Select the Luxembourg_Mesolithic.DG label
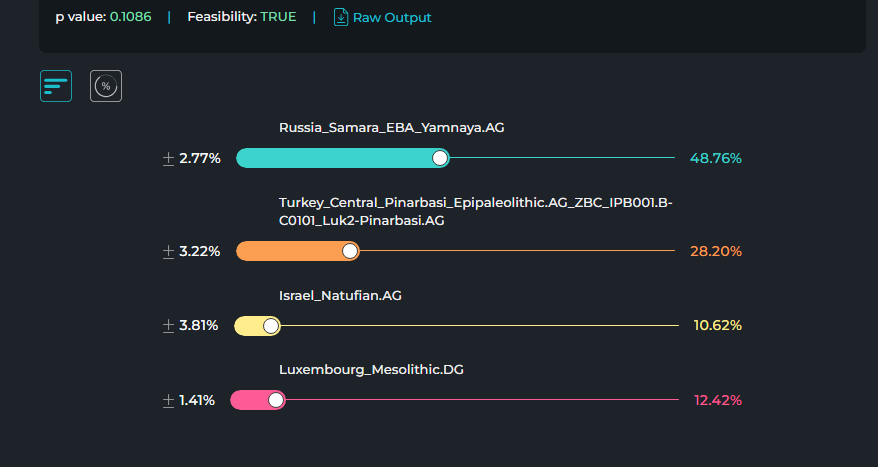878x467 pixels. (371, 370)
